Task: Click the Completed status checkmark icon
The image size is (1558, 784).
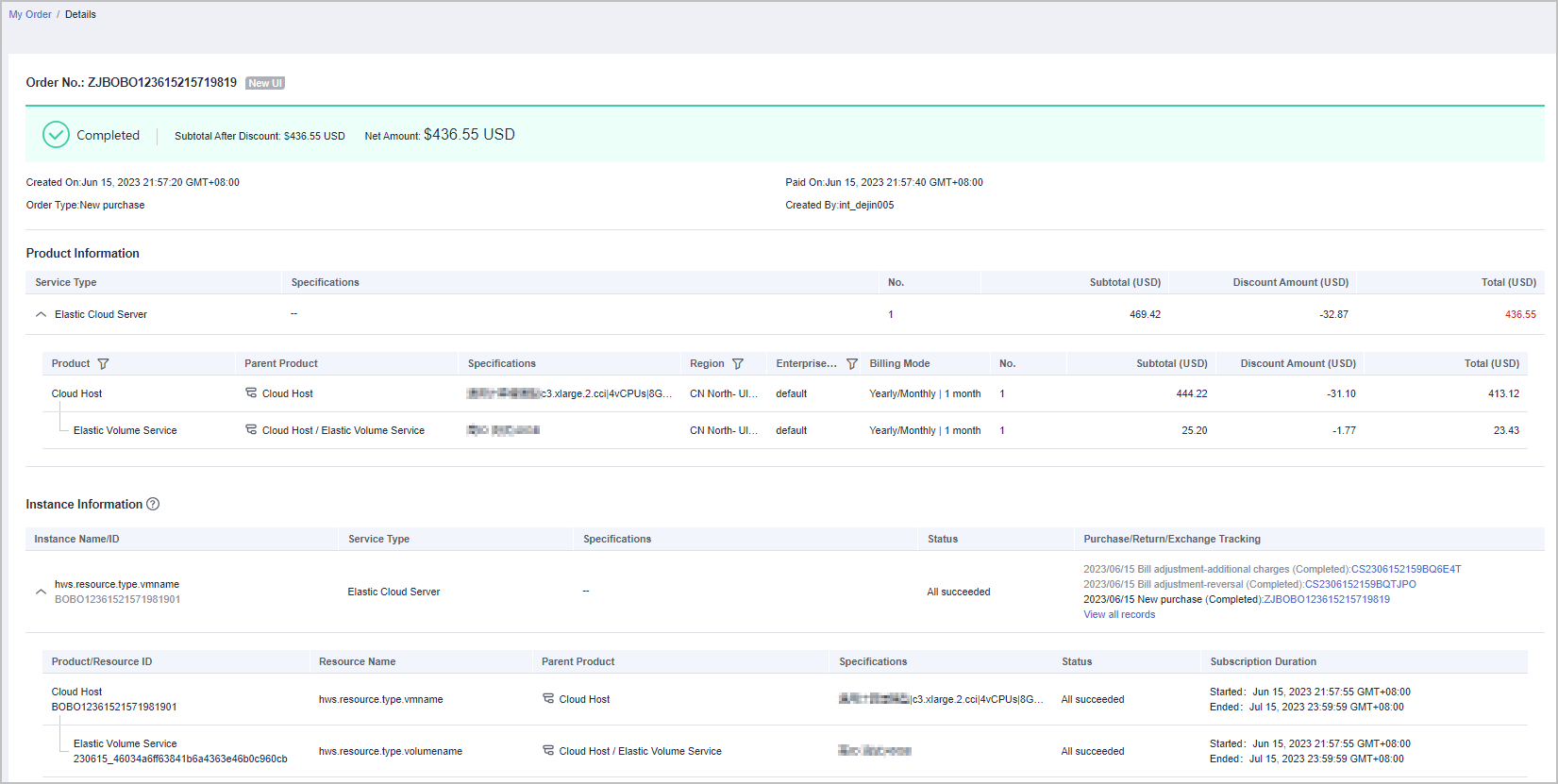Action: click(56, 135)
